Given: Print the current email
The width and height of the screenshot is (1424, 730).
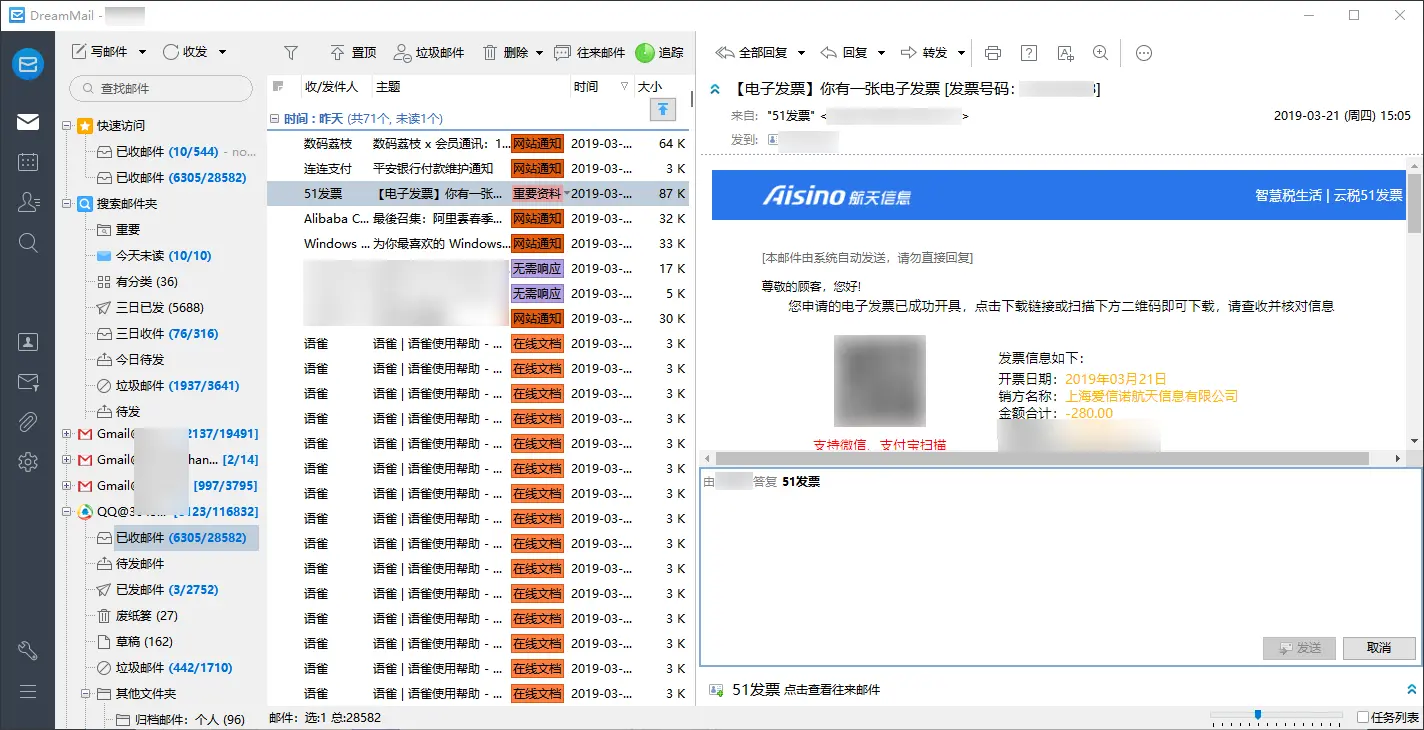Looking at the screenshot, I should click(x=992, y=52).
